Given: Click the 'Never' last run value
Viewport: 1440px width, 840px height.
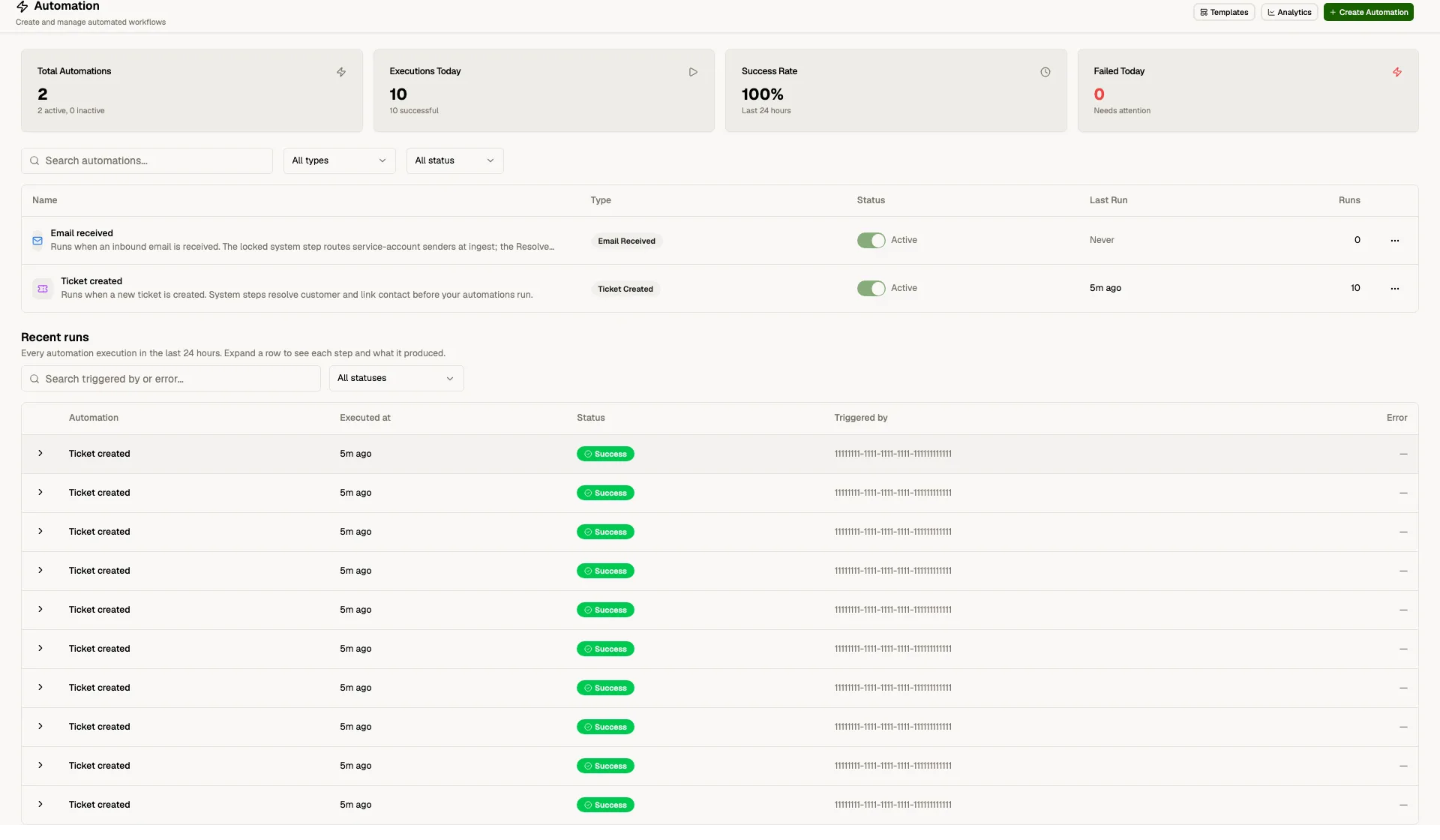Looking at the screenshot, I should click(1102, 240).
